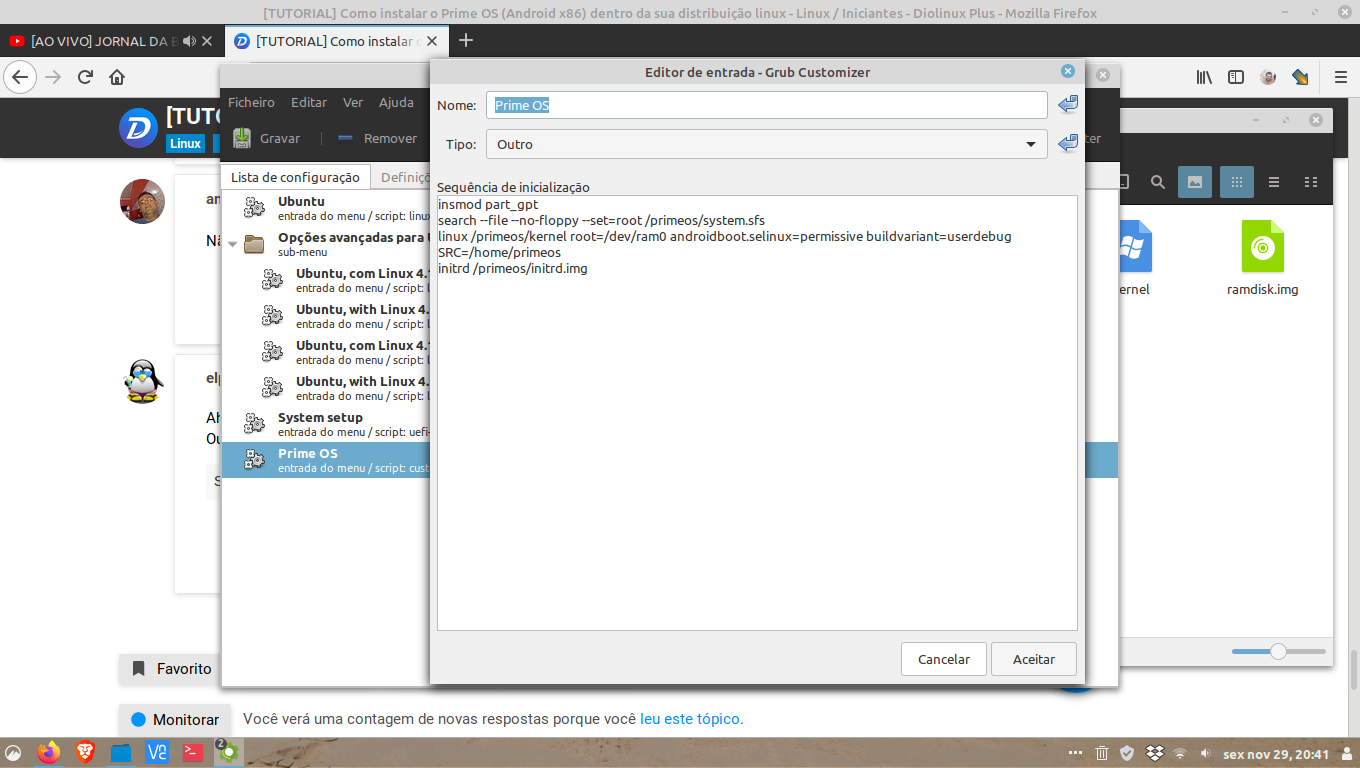Toggle thumbnail preview button in the file manager

click(1195, 182)
